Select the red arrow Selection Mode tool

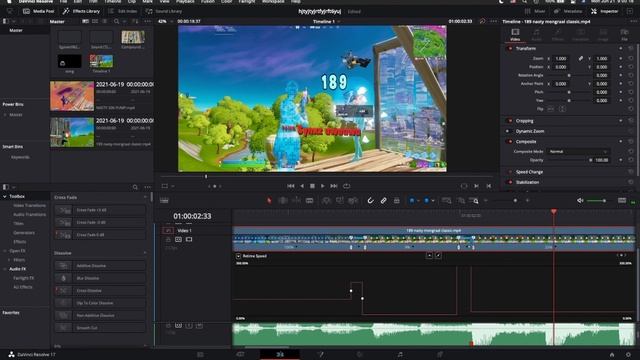pyautogui.click(x=269, y=200)
